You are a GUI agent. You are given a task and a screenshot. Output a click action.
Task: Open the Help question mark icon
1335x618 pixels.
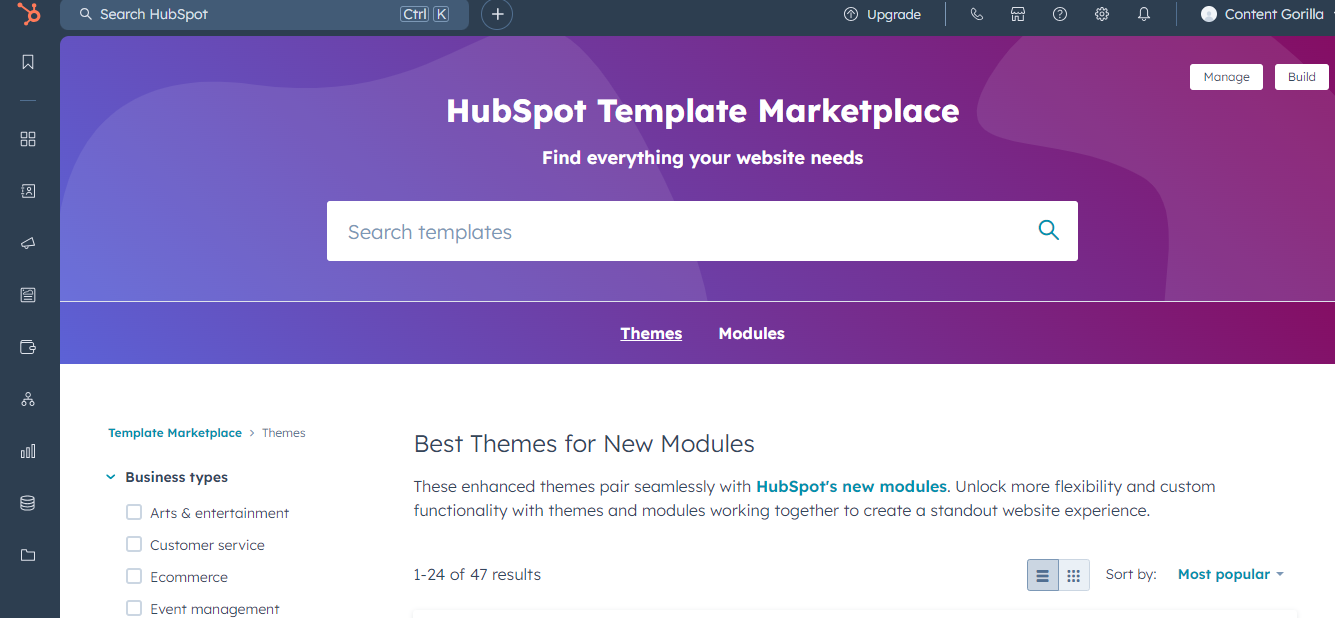1060,14
